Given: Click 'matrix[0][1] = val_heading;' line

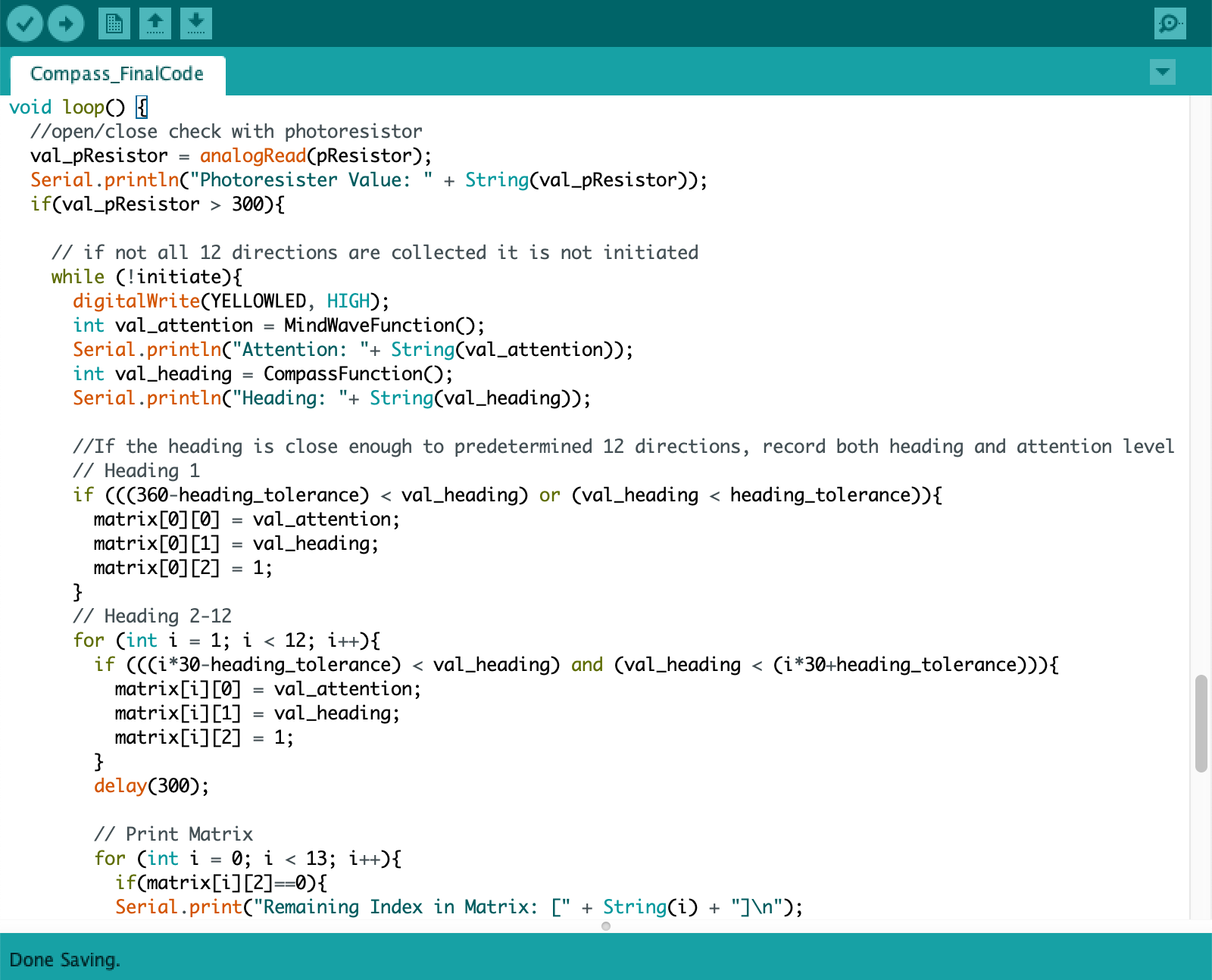Looking at the screenshot, I should point(236,544).
